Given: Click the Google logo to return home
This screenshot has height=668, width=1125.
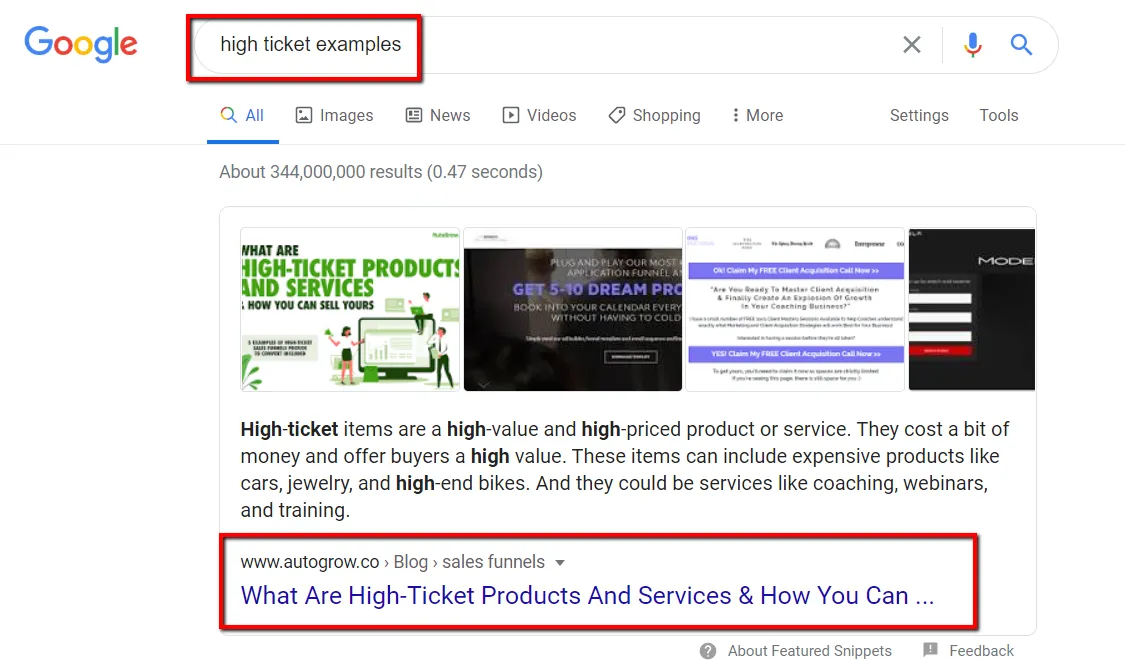Looking at the screenshot, I should click(81, 44).
